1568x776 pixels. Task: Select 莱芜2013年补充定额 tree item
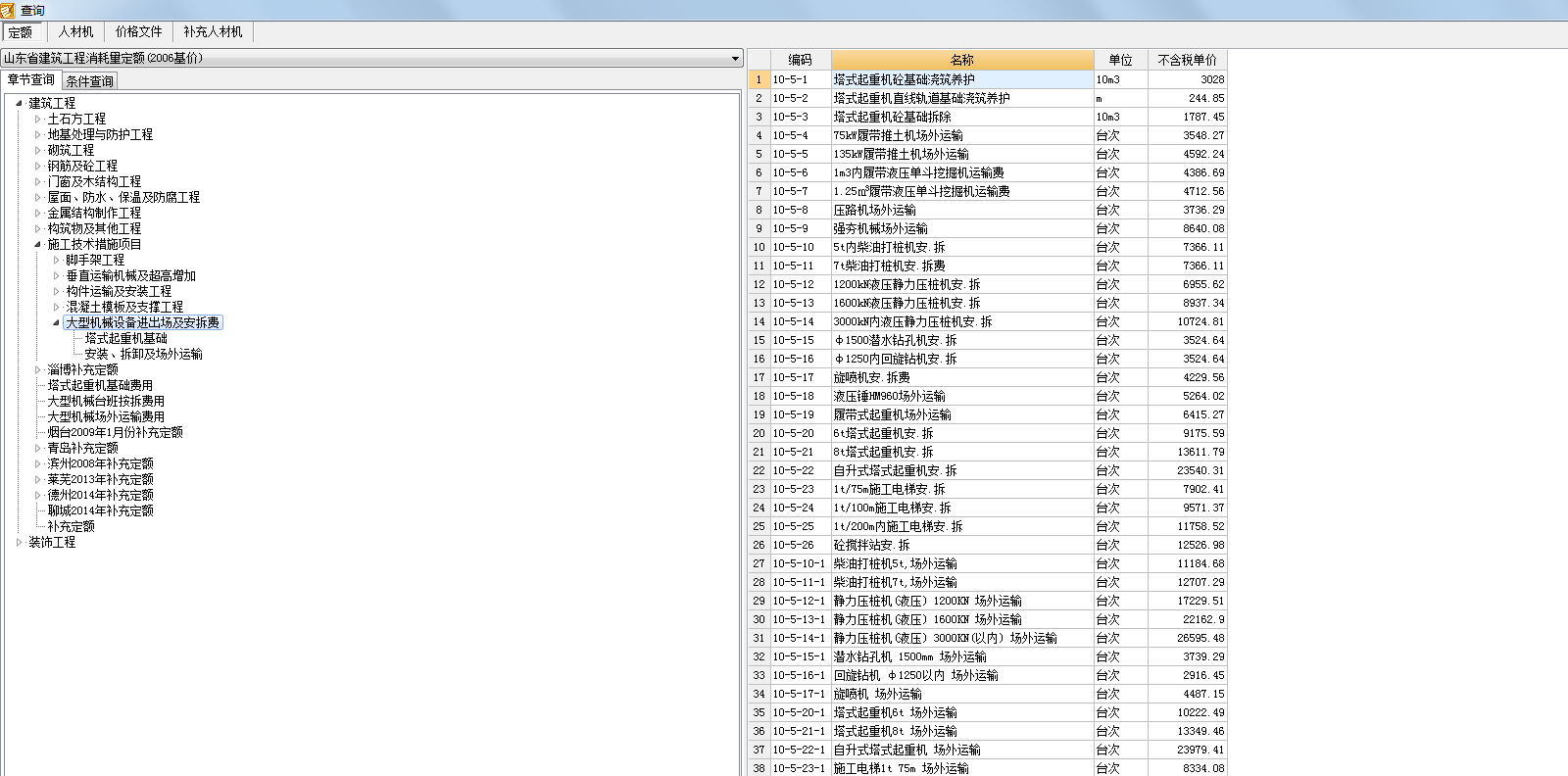[x=100, y=479]
